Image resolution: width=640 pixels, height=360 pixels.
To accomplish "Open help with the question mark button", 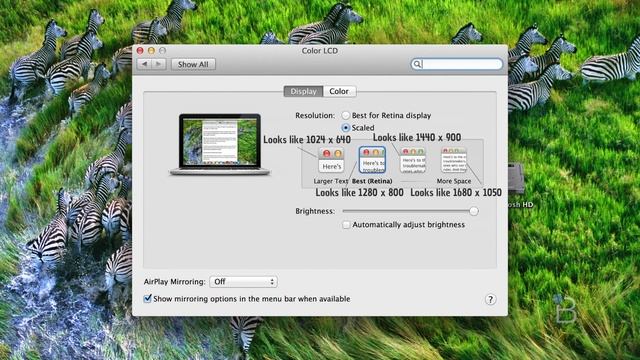I will [x=491, y=300].
